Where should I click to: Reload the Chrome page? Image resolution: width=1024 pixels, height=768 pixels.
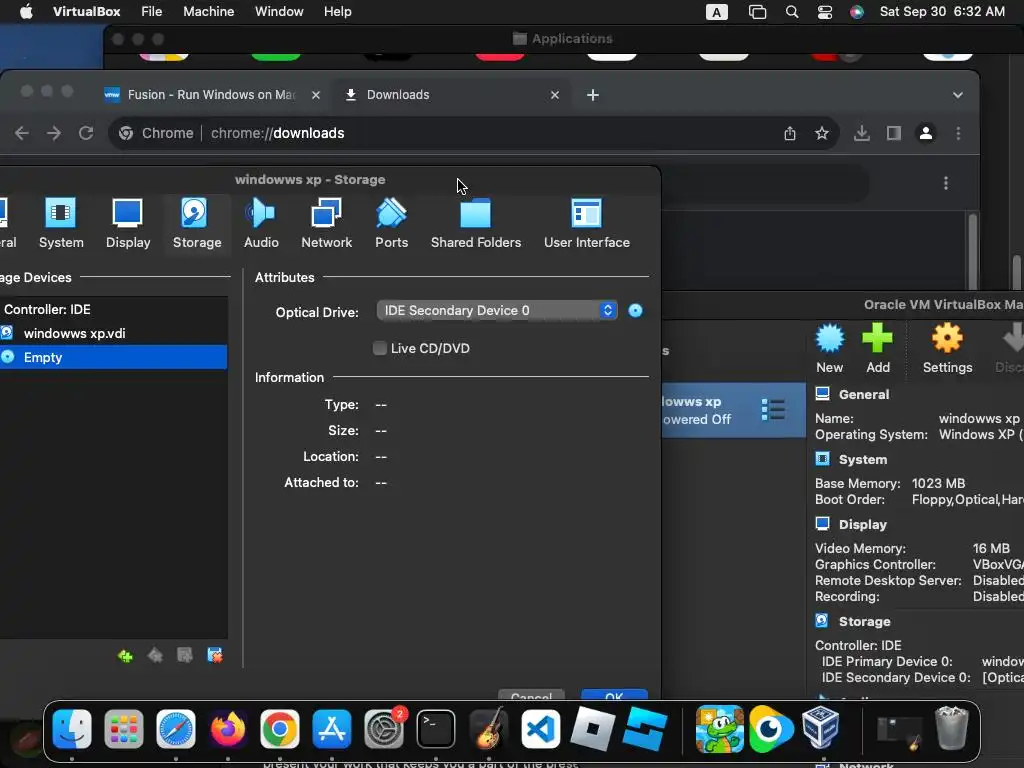pos(86,133)
